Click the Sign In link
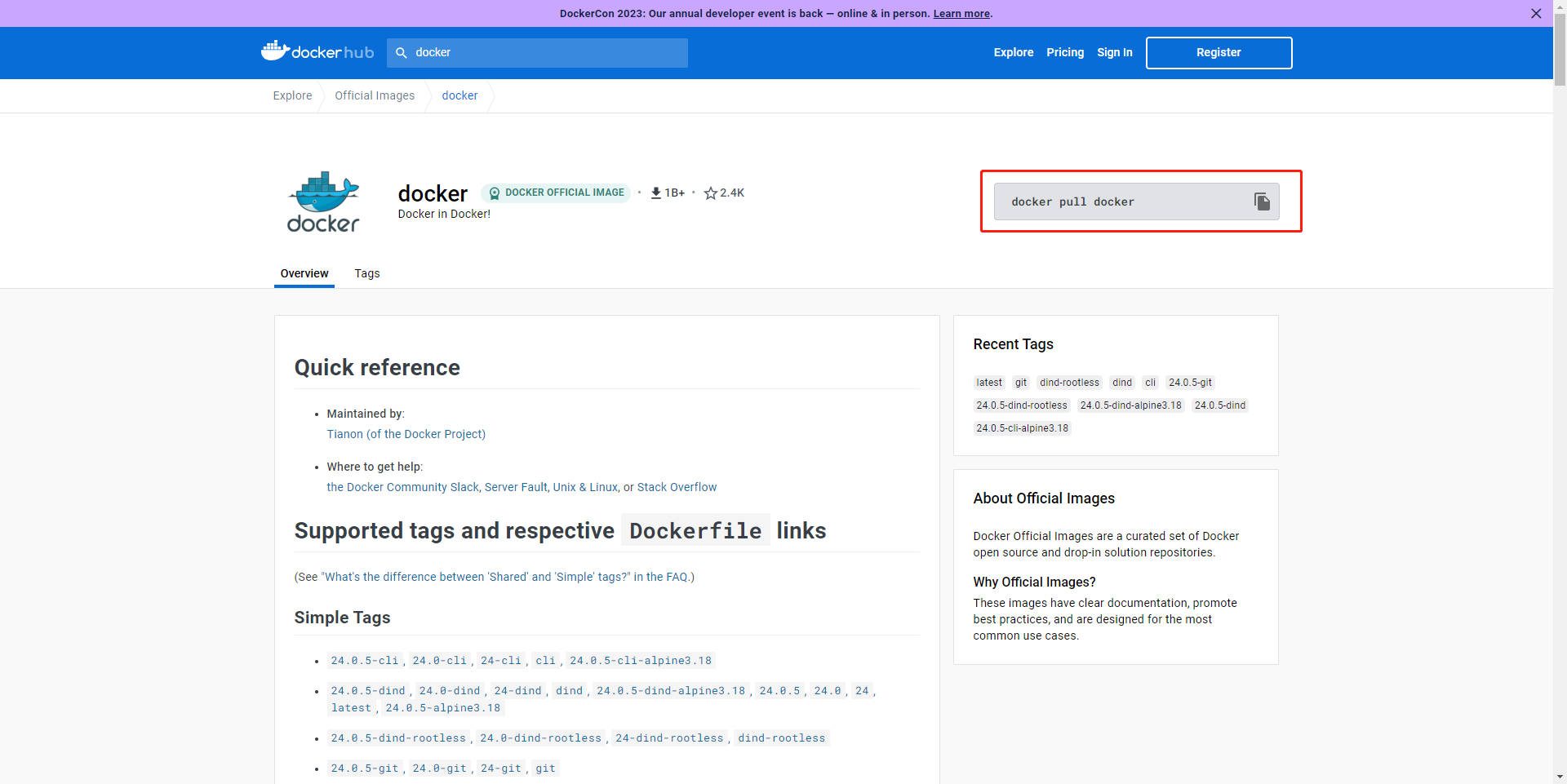1567x784 pixels. tap(1114, 52)
